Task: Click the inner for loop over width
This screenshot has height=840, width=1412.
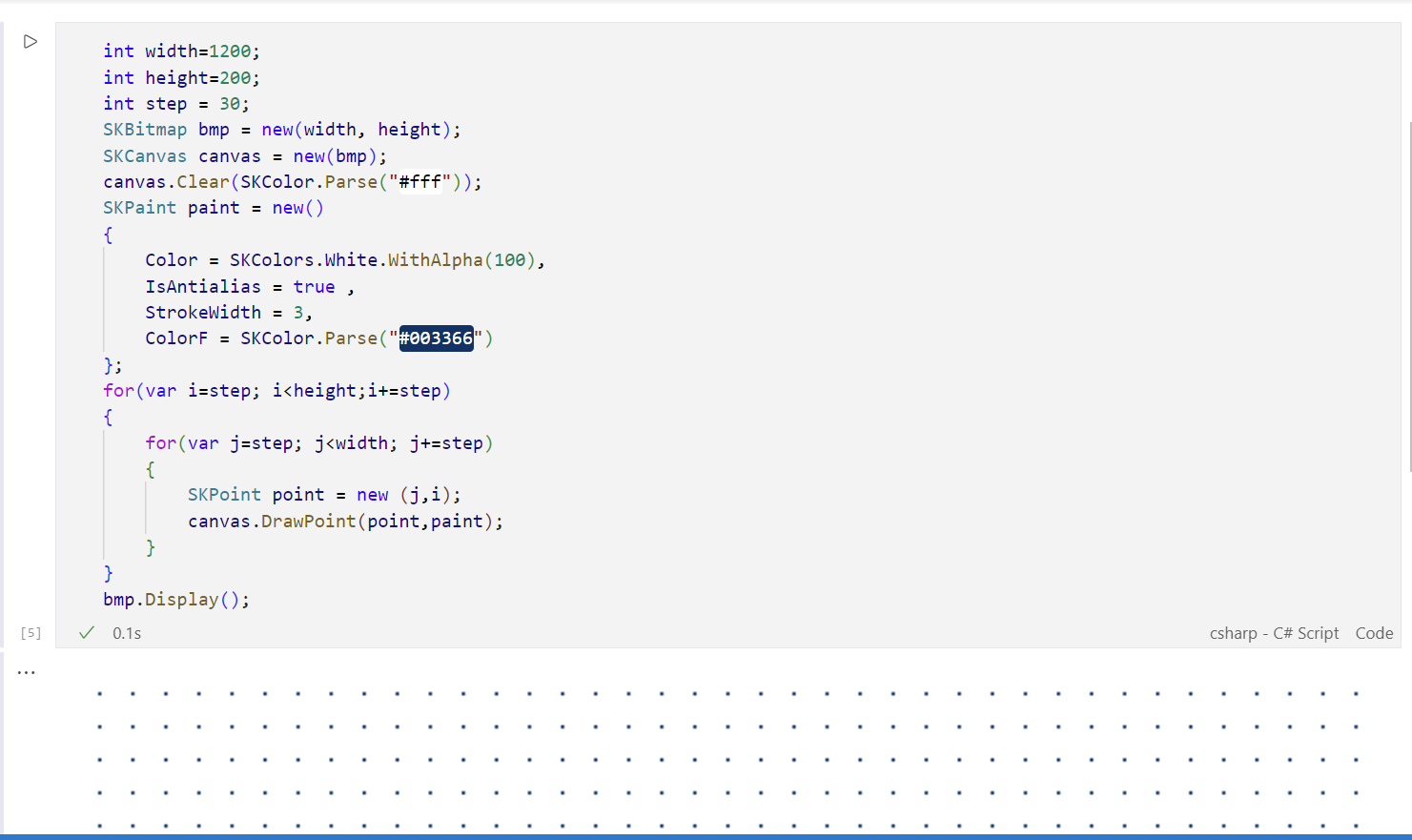Action: coord(318,443)
